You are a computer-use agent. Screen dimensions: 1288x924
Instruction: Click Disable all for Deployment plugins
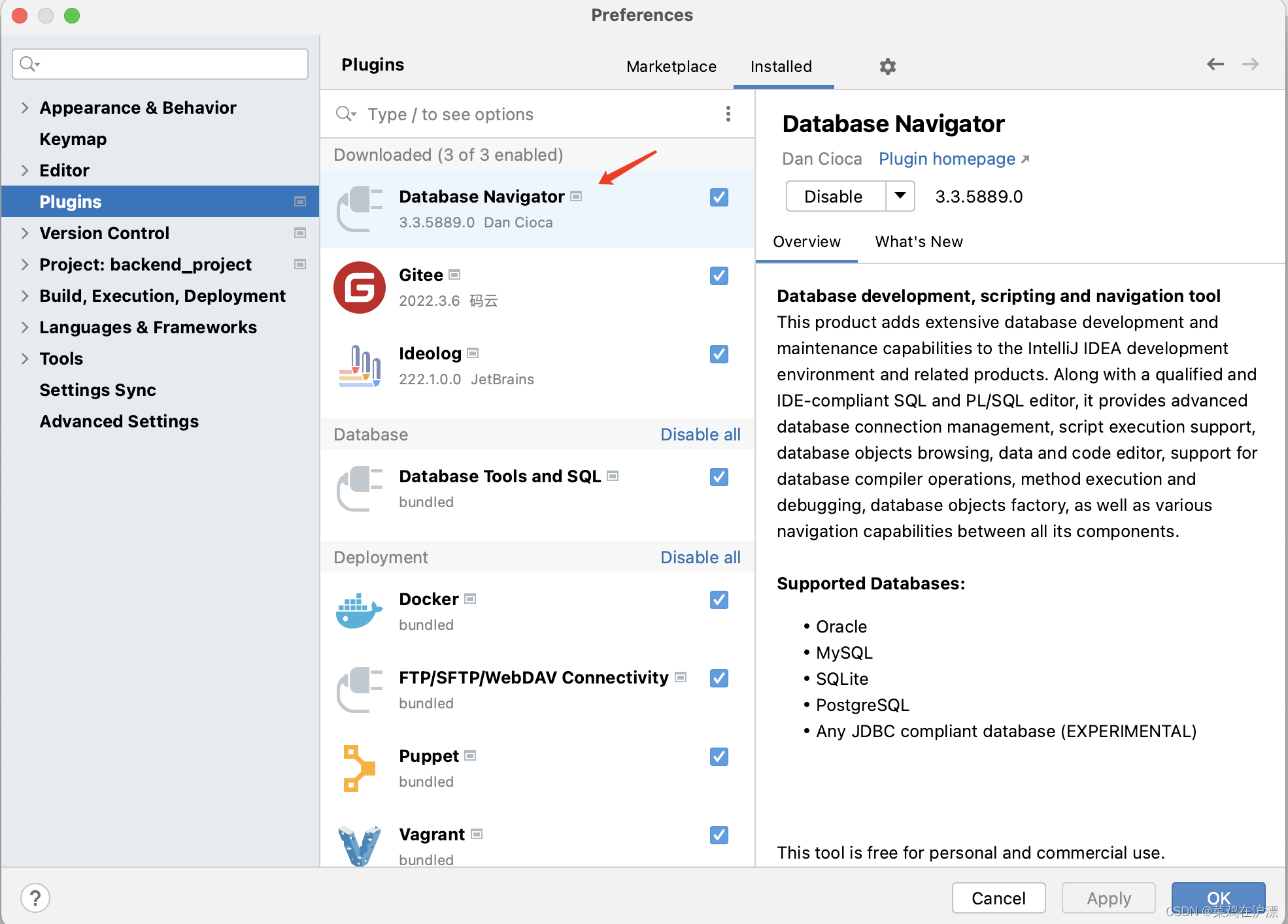pyautogui.click(x=700, y=557)
